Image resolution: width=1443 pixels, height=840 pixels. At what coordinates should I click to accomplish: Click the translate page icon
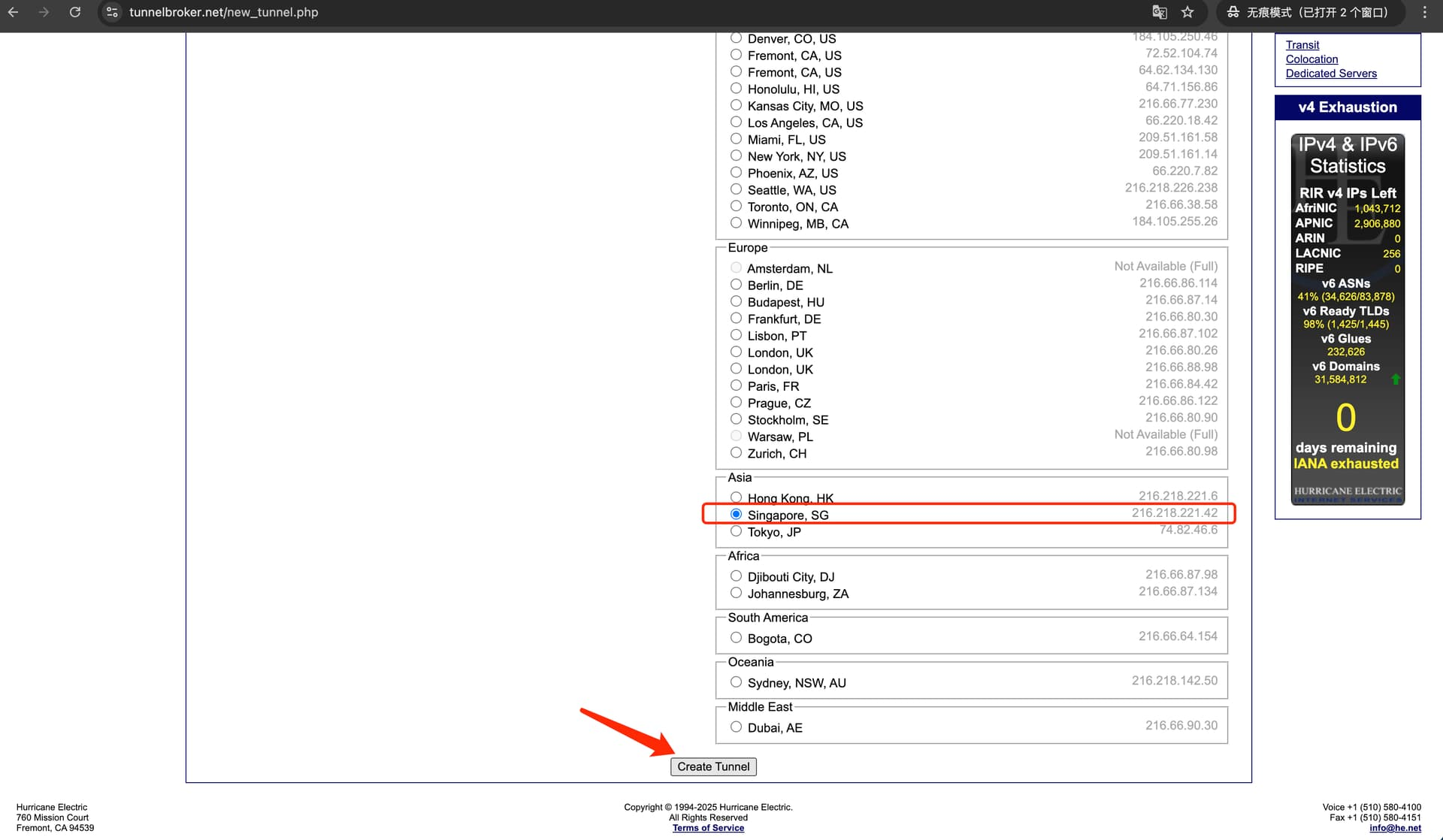click(x=1160, y=12)
